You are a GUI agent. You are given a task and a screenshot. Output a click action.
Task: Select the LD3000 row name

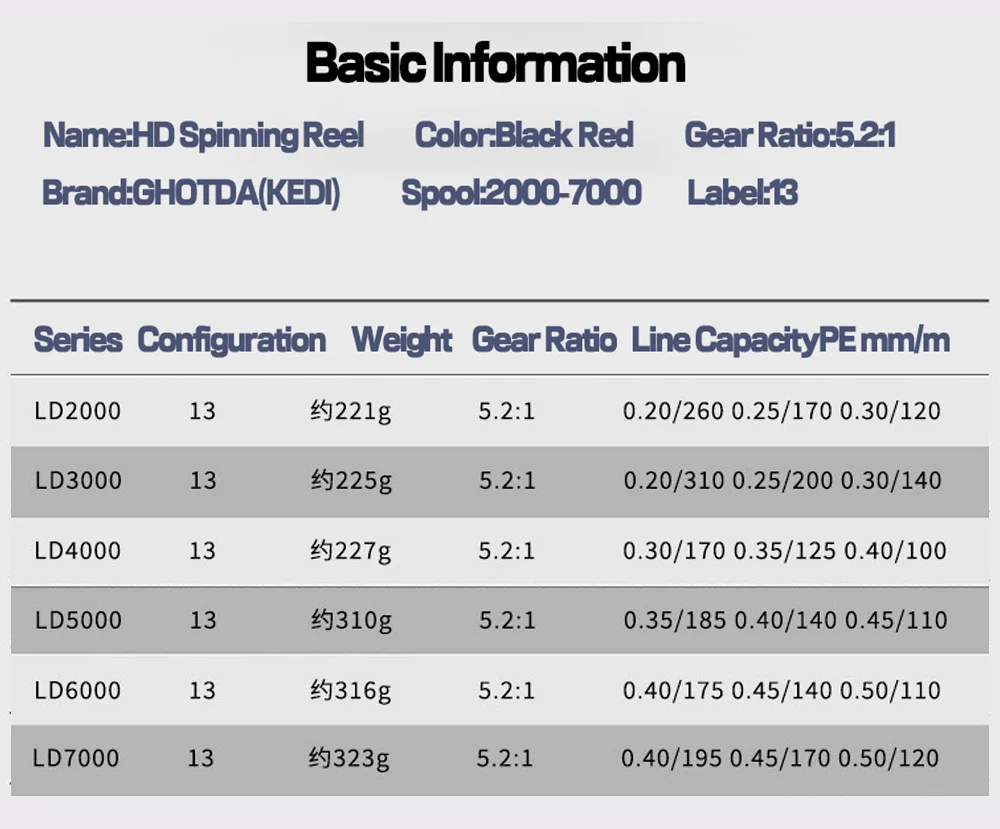click(x=78, y=481)
